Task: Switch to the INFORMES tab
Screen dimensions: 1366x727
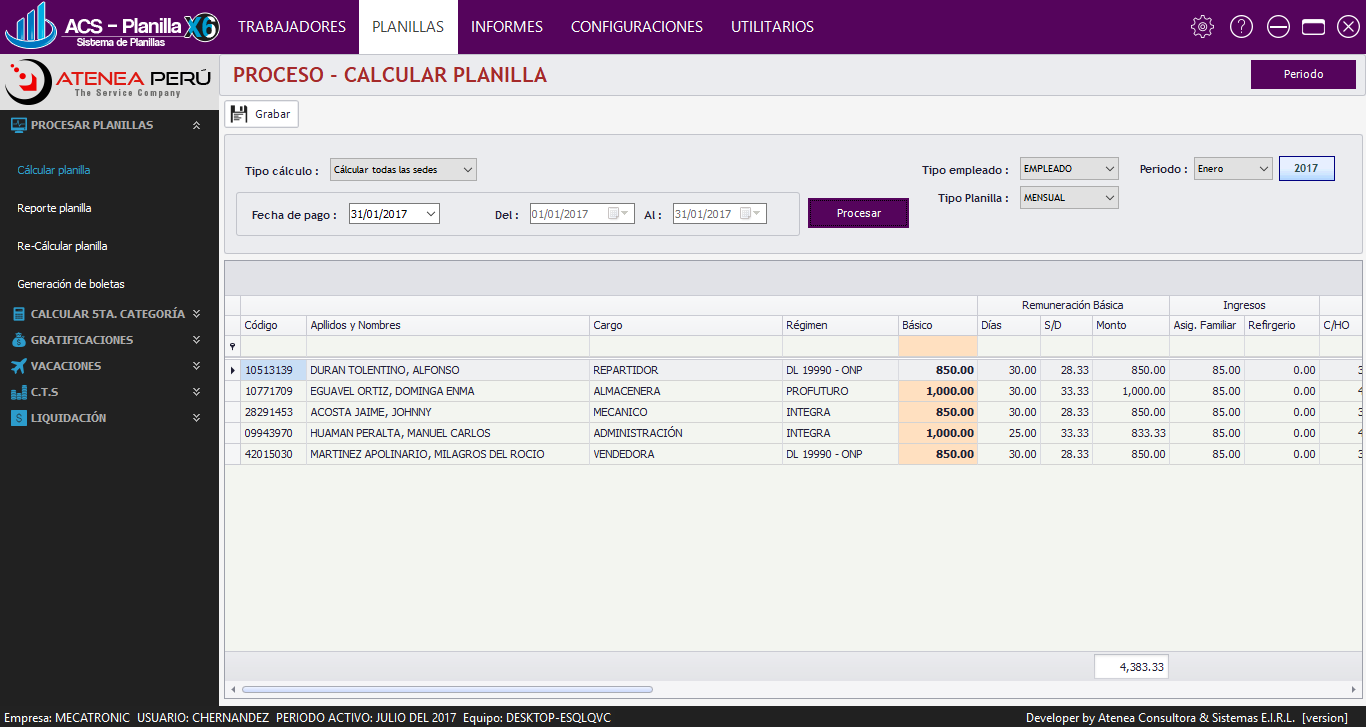Action: click(506, 27)
